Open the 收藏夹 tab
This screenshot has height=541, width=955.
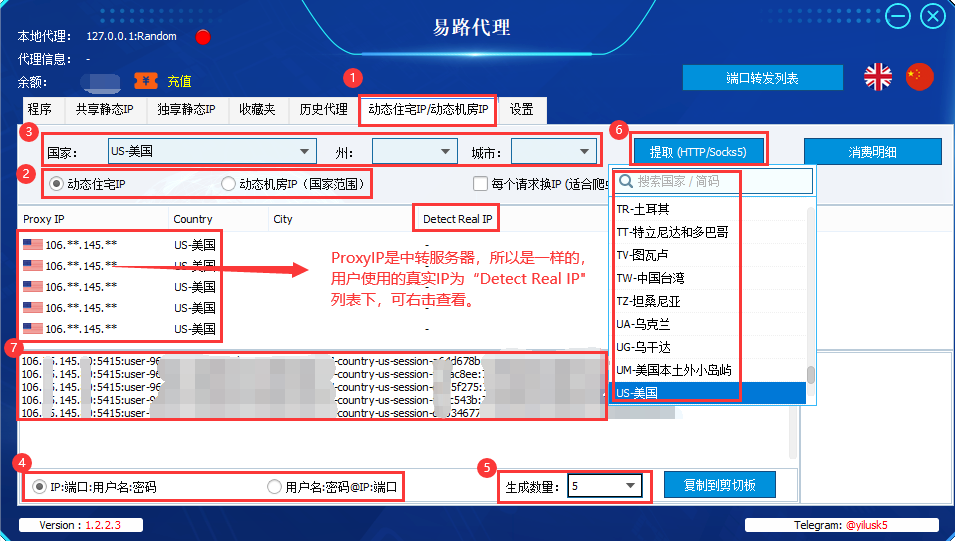pyautogui.click(x=257, y=110)
